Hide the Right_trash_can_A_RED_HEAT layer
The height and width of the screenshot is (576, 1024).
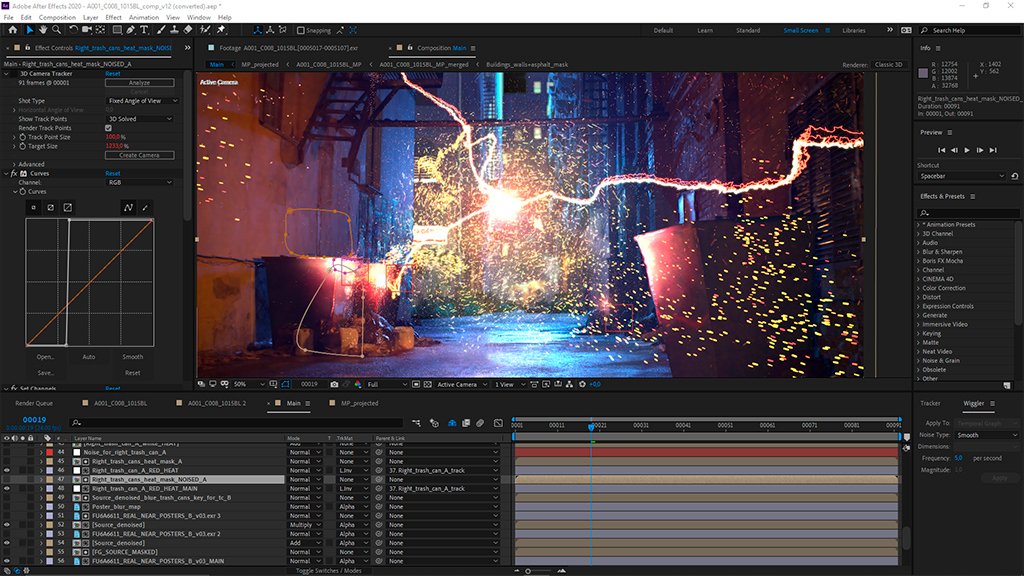(7, 470)
